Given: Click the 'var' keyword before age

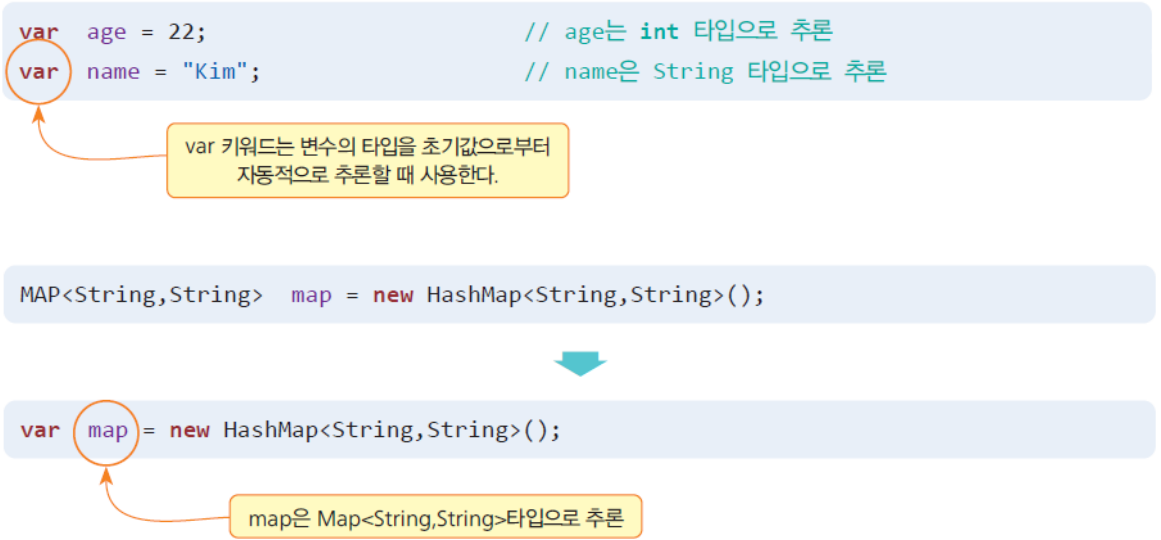Looking at the screenshot, I should point(39,32).
